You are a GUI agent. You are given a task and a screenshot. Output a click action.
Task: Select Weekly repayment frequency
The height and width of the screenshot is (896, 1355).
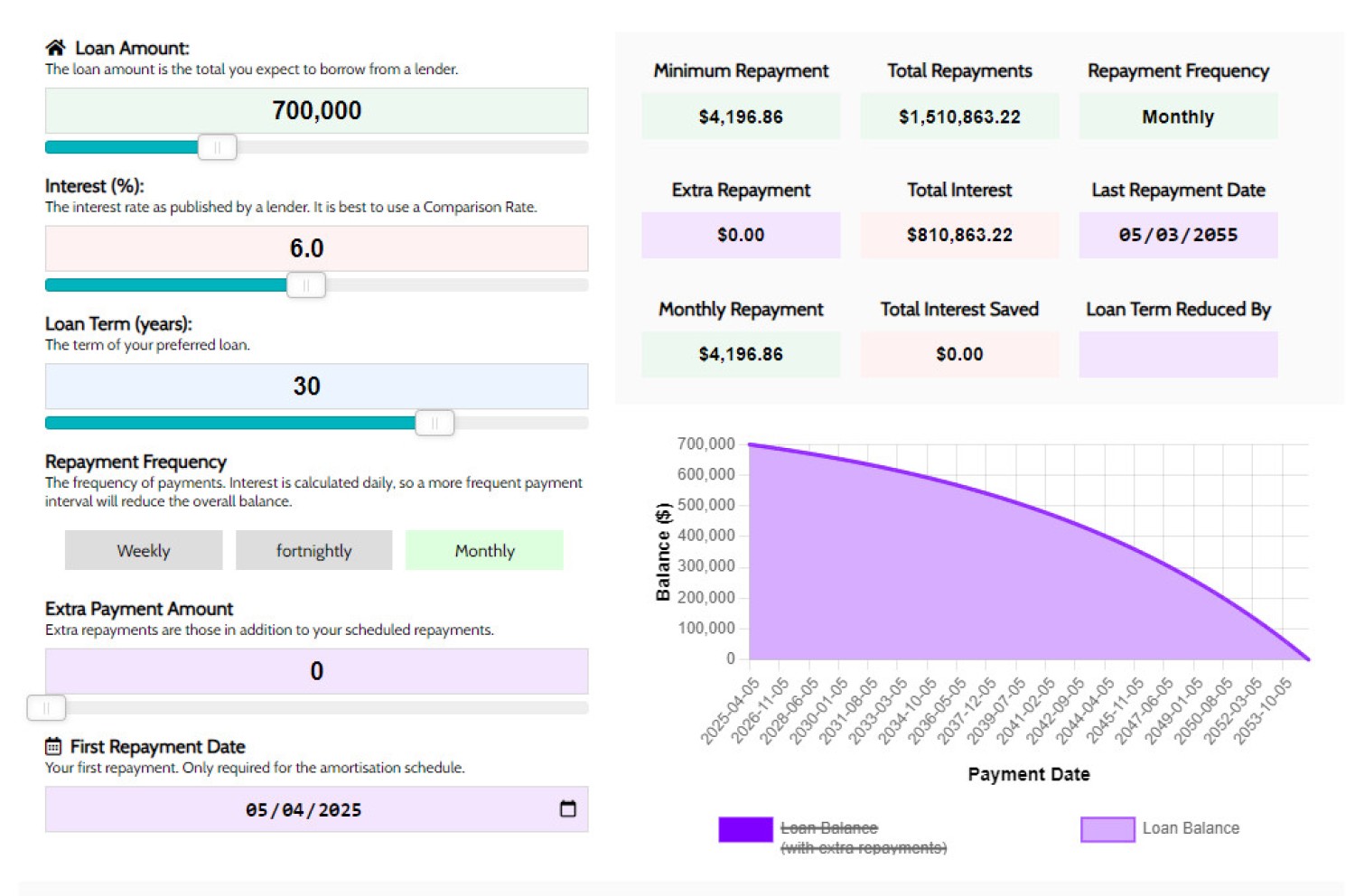(x=144, y=550)
